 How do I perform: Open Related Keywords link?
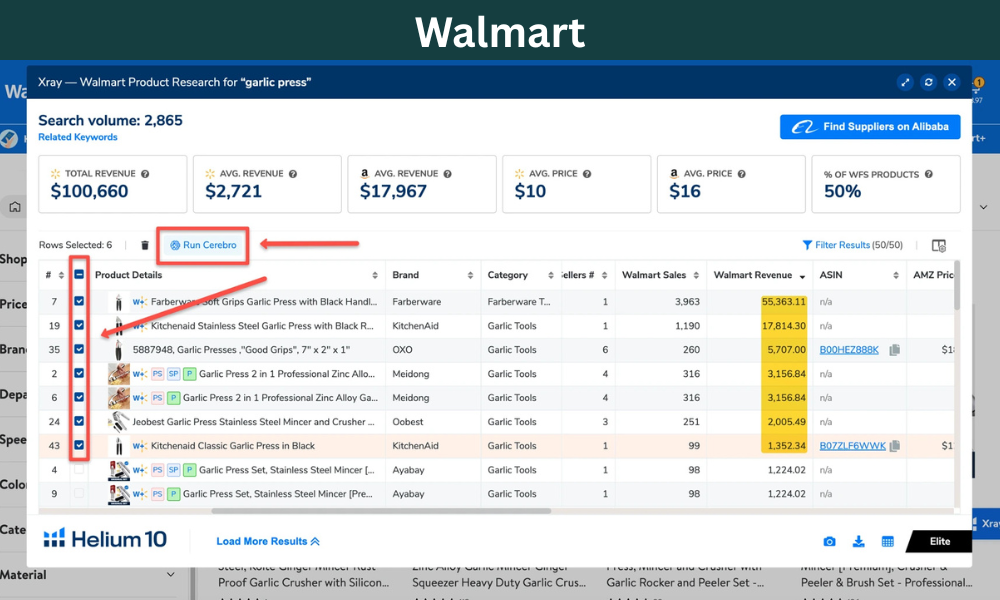click(x=78, y=137)
